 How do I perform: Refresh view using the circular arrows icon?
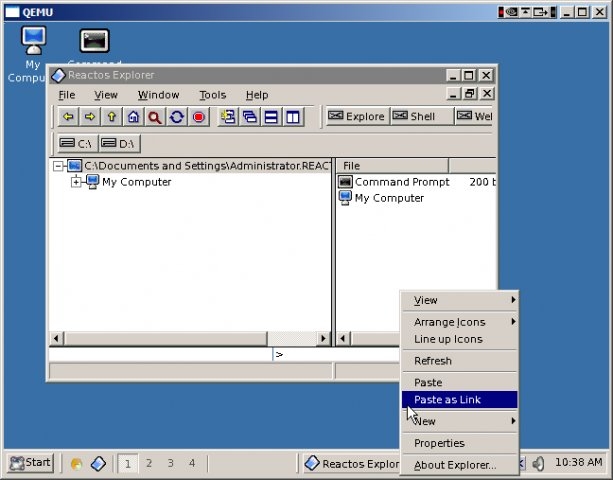pos(177,116)
